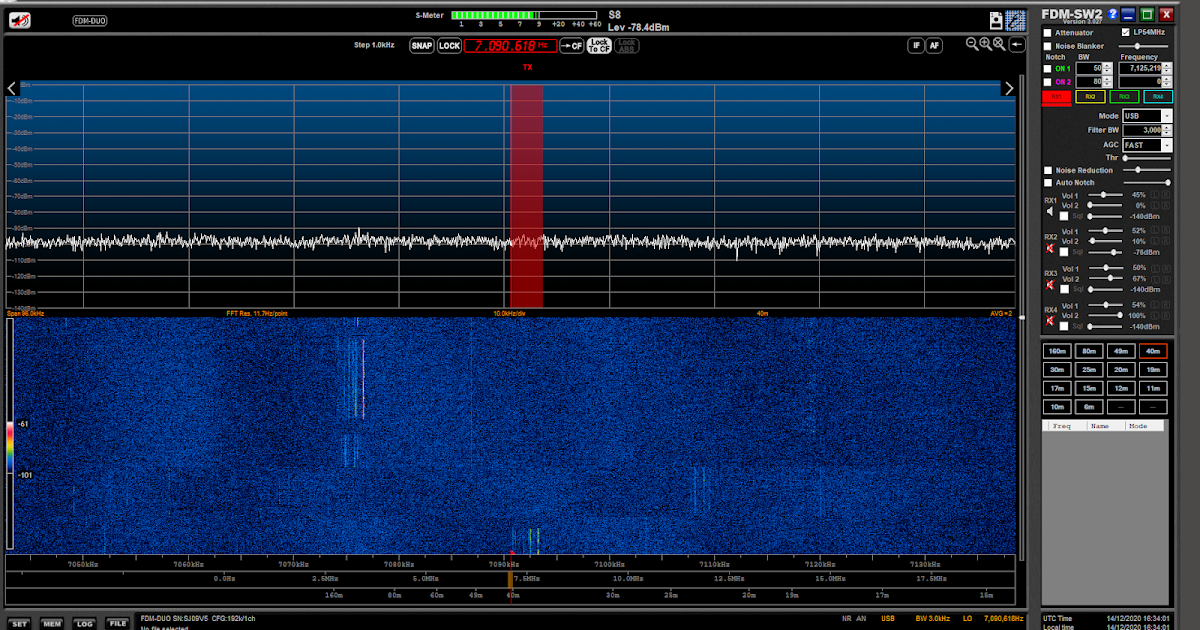Switch to the RX2 receiver tab
Viewport: 1200px width, 630px height.
tap(1090, 96)
